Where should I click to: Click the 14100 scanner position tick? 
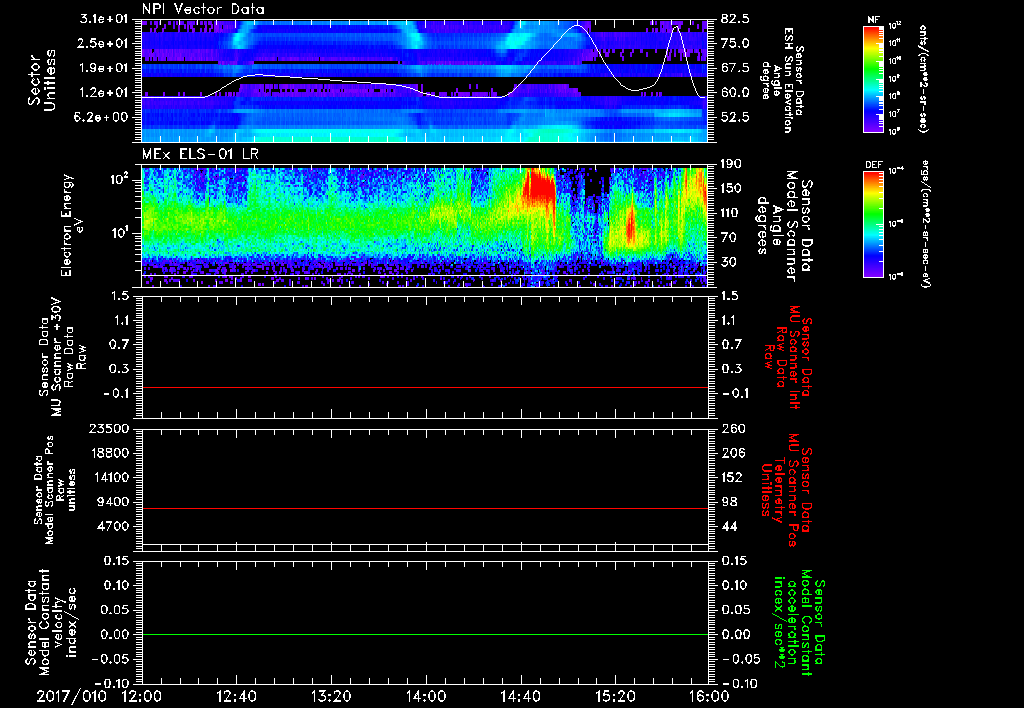[x=110, y=477]
